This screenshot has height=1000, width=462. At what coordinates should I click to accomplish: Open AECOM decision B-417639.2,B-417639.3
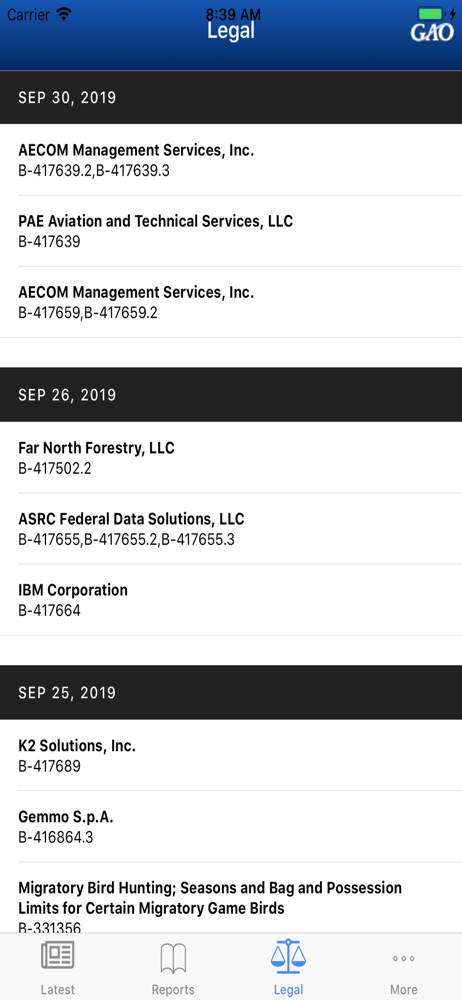[231, 160]
